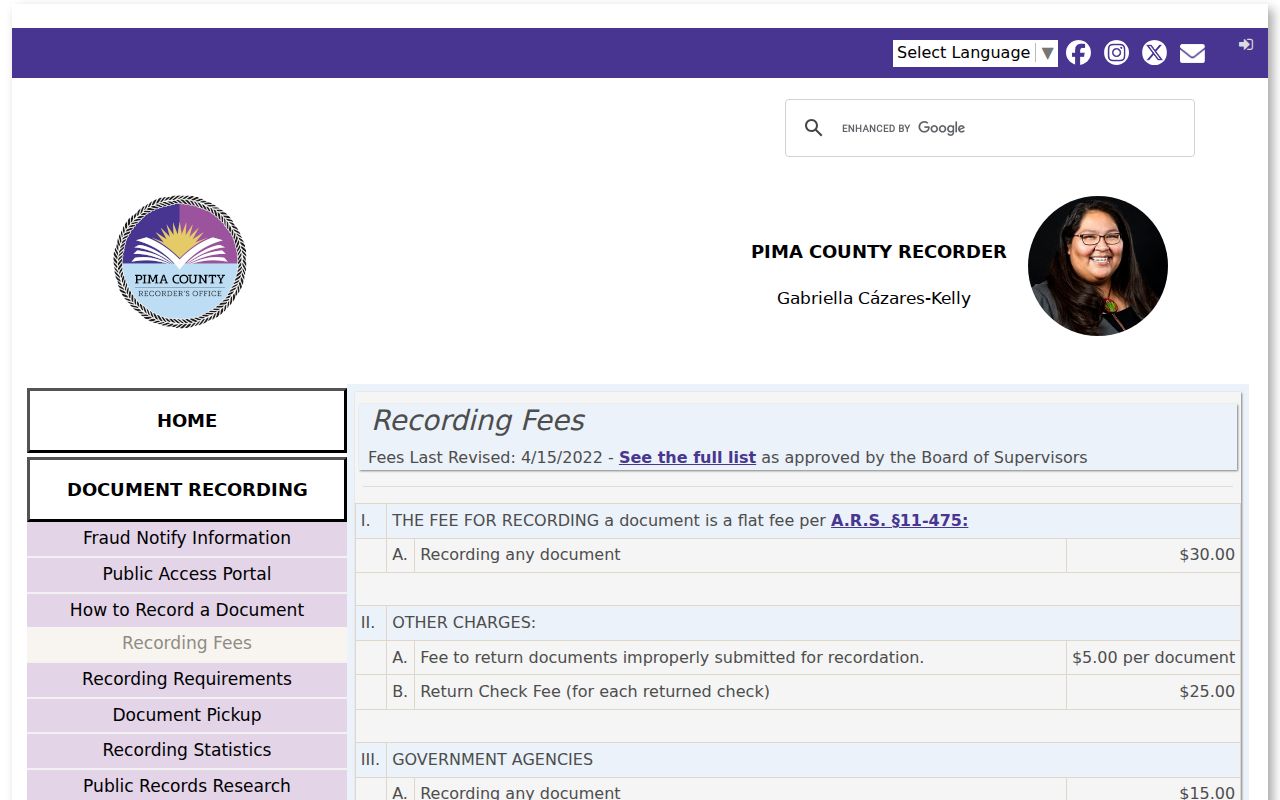Open Recording Statistics page
The image size is (1280, 800).
click(x=187, y=750)
